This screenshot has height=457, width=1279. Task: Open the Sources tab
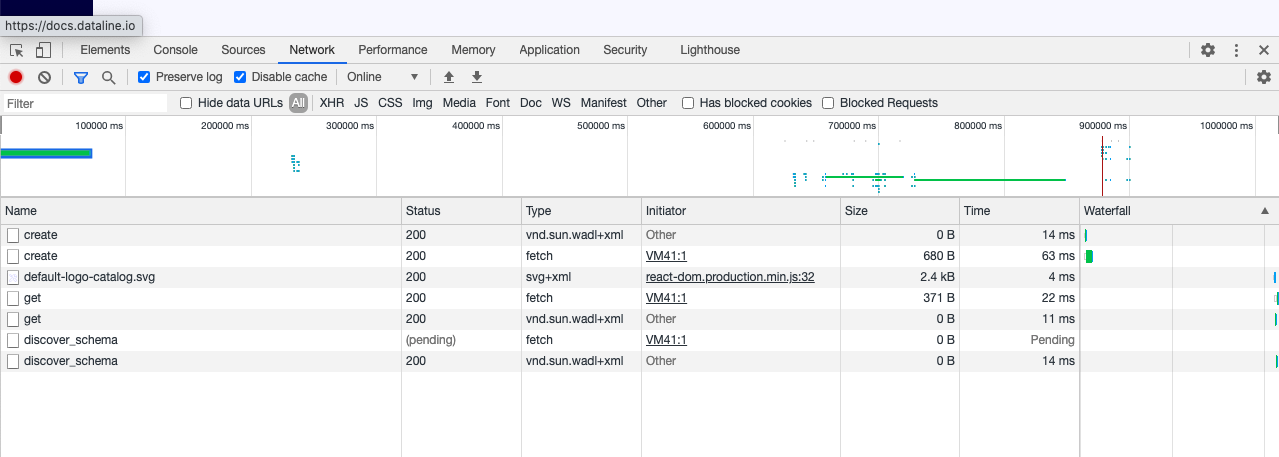[243, 50]
